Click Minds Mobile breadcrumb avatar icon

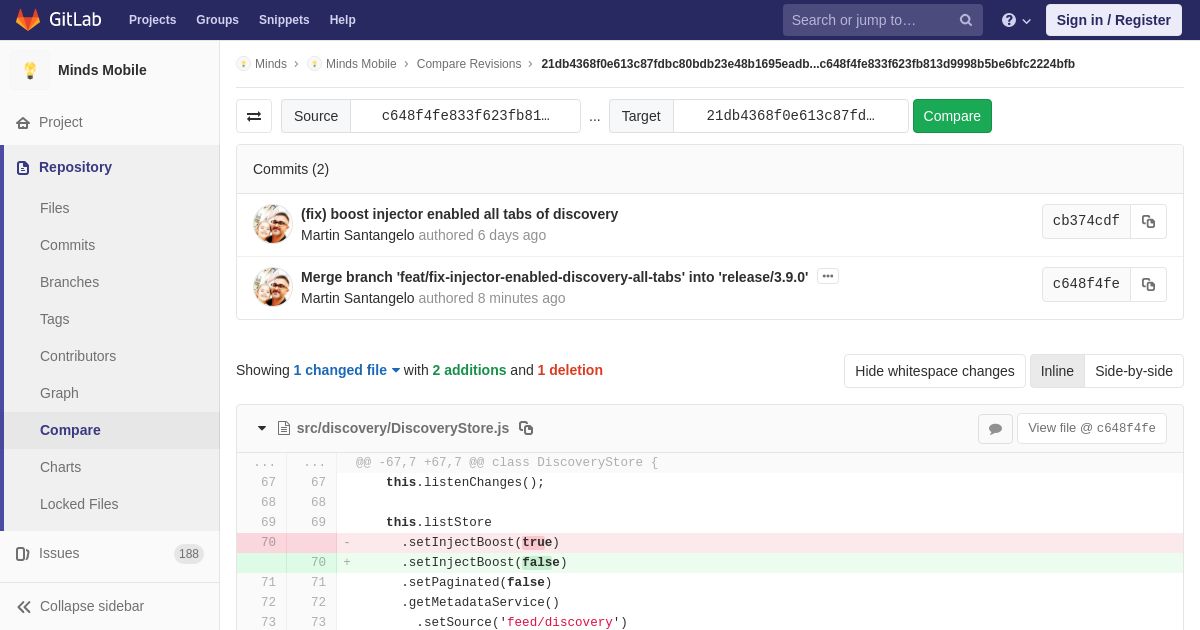(x=314, y=64)
